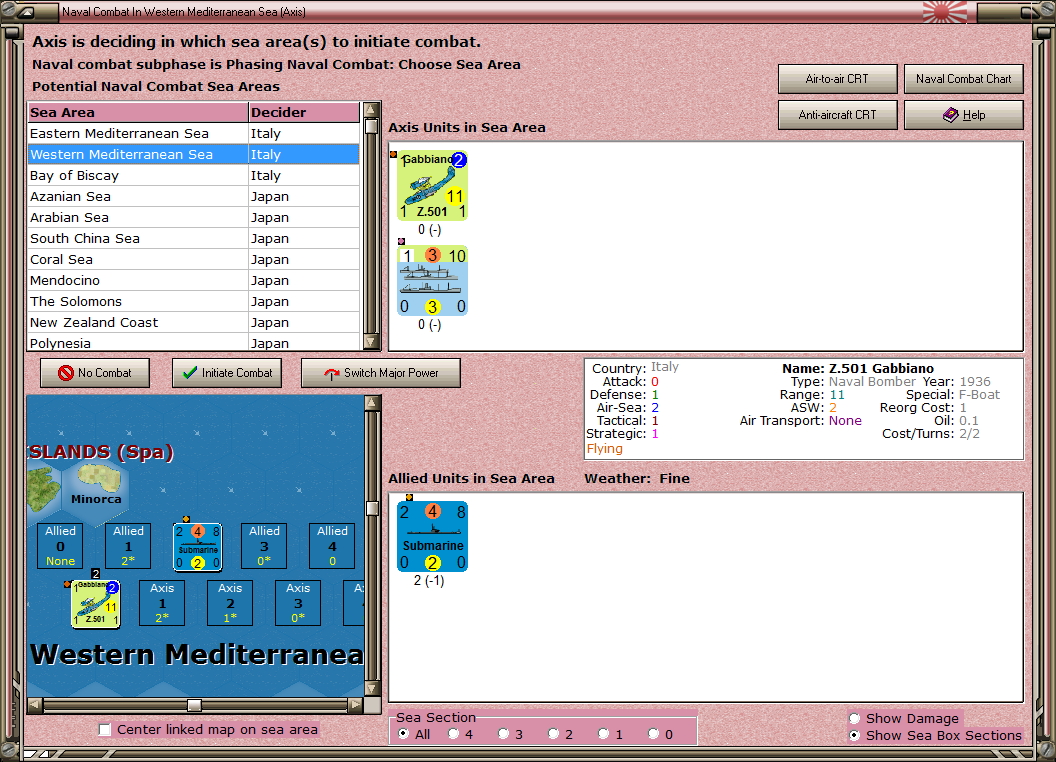Open the Naval Combat Chart
1056x762 pixels.
964,79
